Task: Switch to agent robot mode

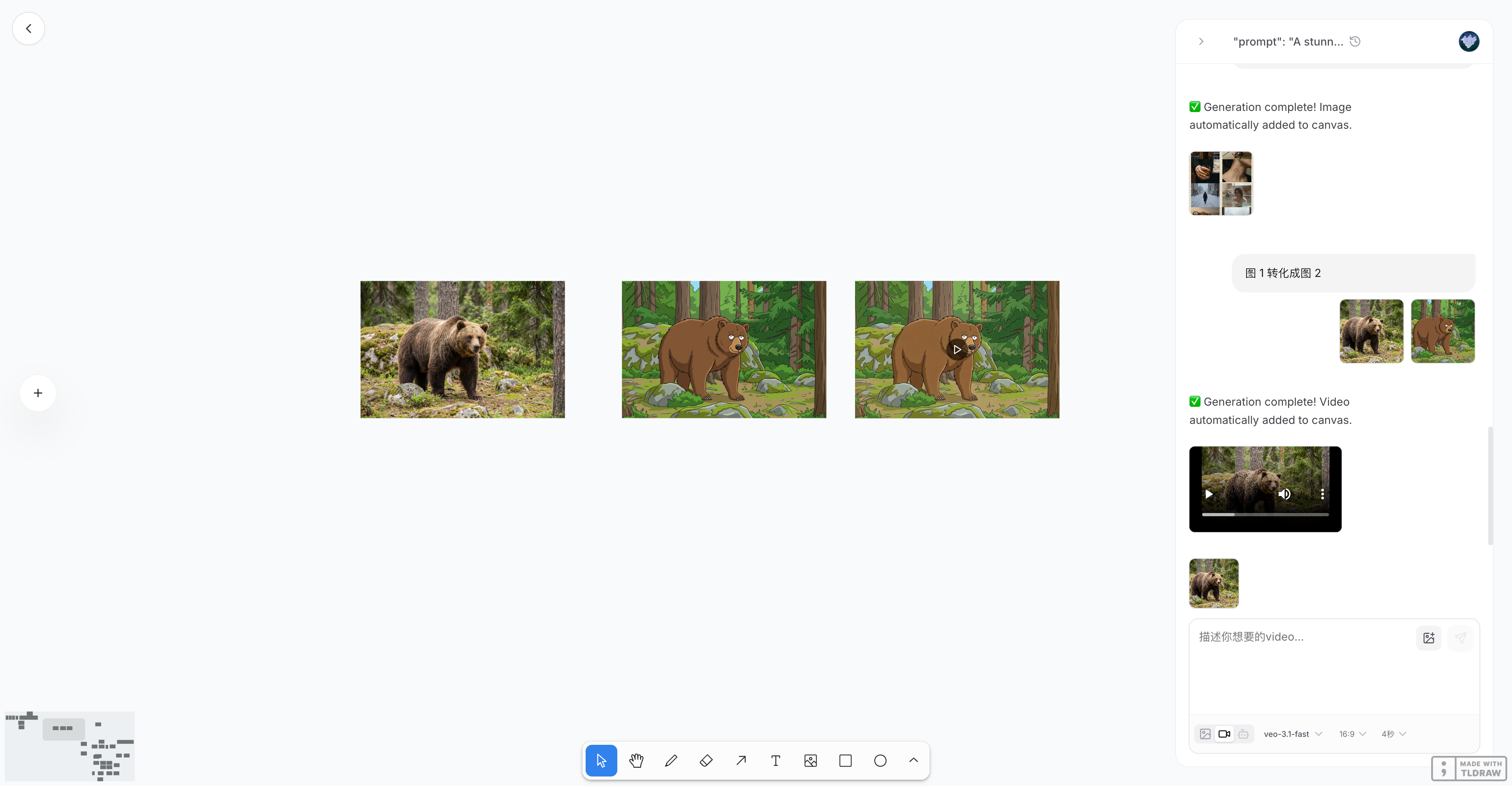Action: coord(1243,734)
